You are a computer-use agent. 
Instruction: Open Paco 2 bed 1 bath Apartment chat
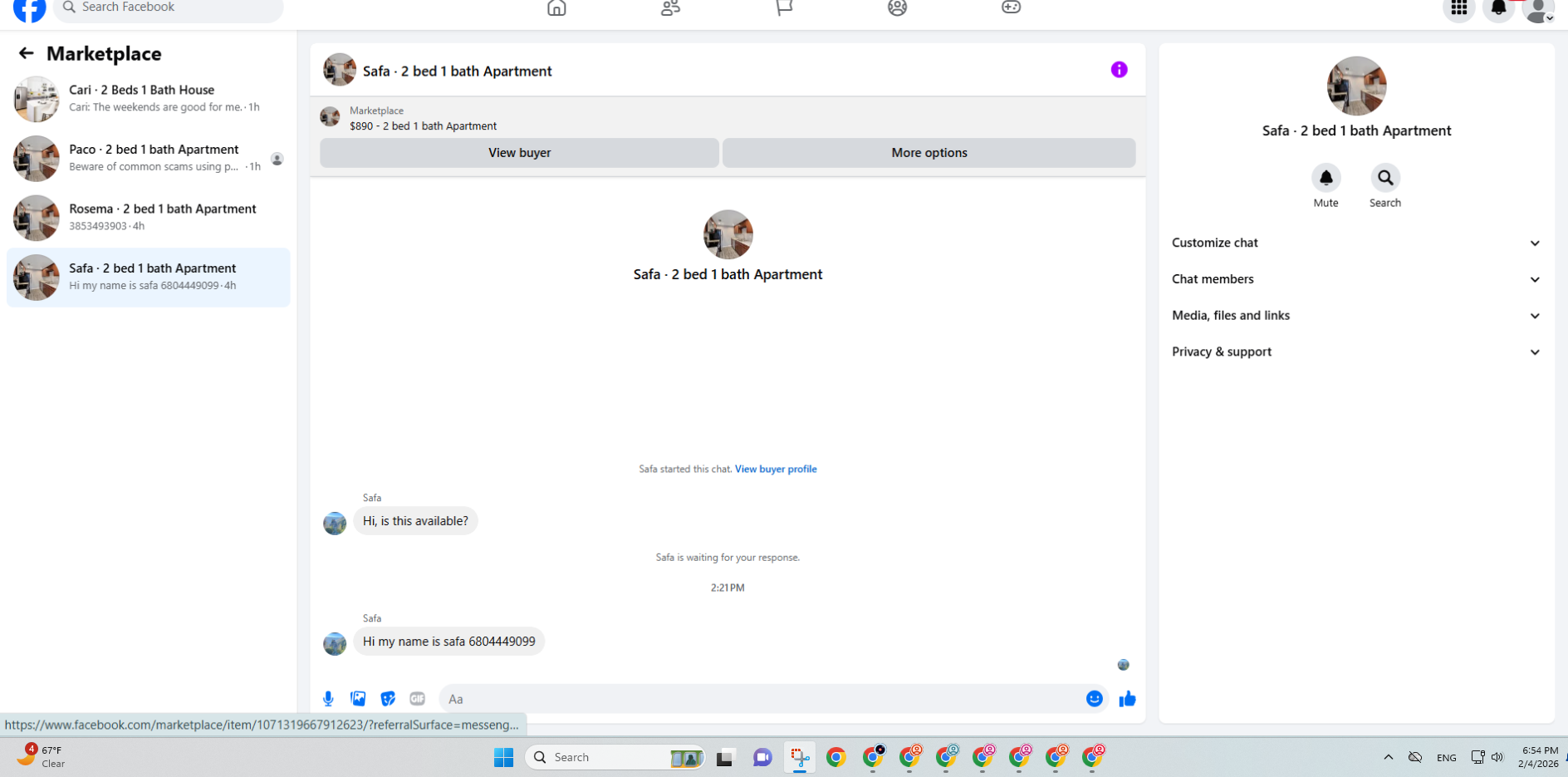coord(149,158)
